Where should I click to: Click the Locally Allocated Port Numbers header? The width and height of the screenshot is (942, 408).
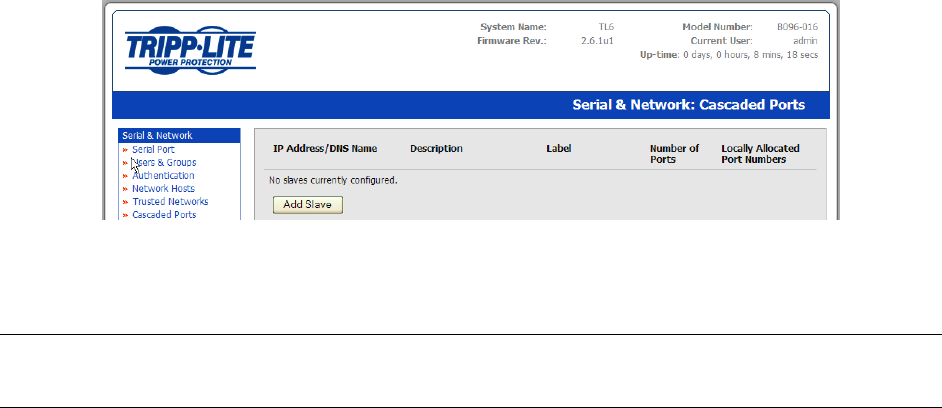coord(760,154)
